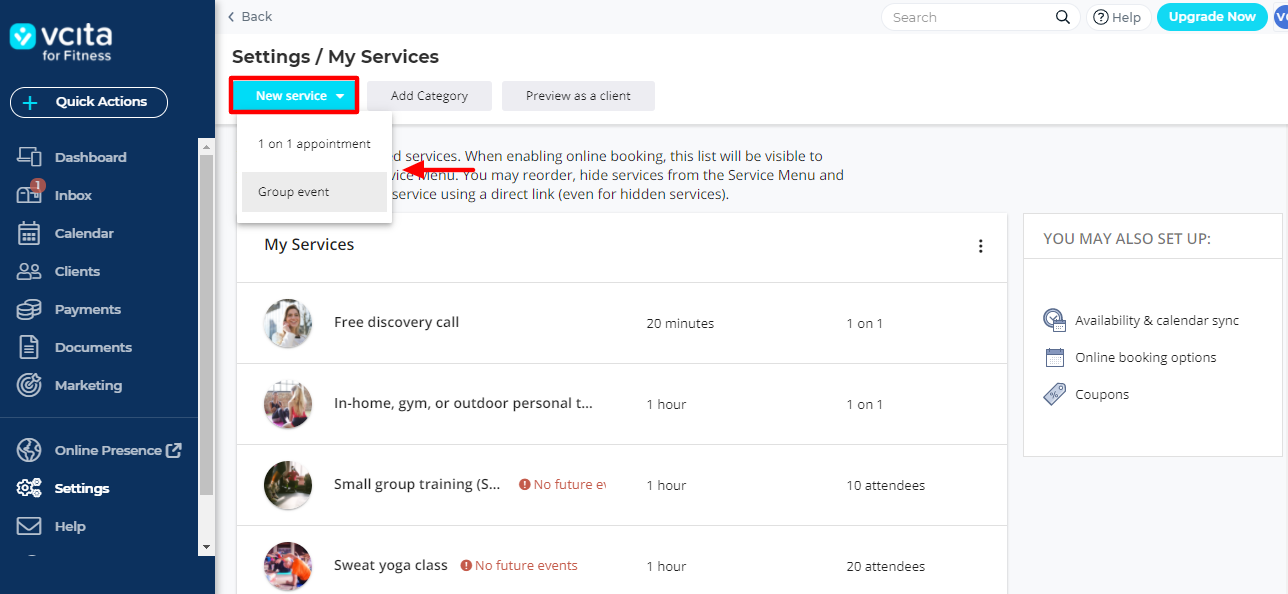Open the Clients icon in sidebar

(29, 271)
